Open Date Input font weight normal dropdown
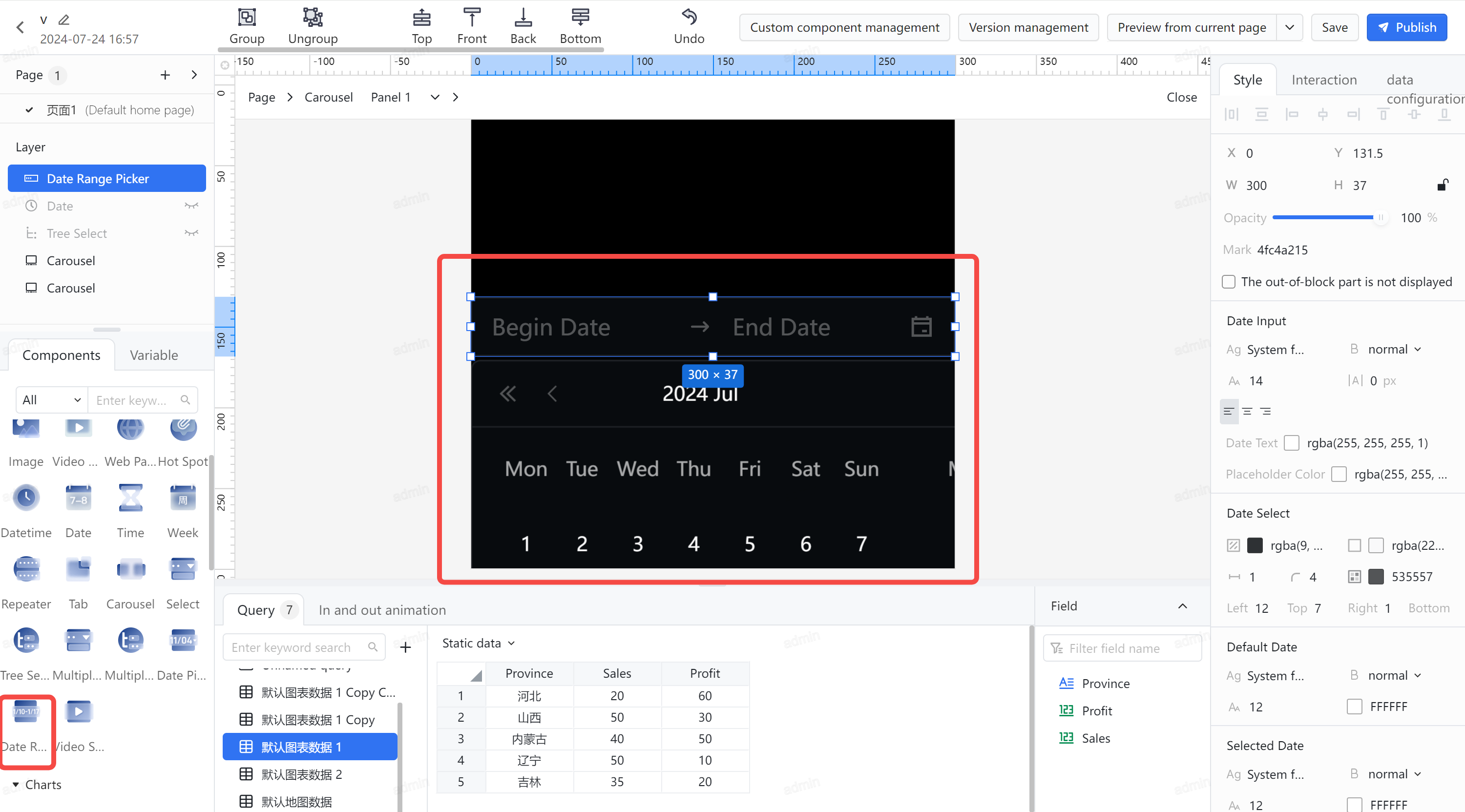1465x812 pixels. click(x=1394, y=349)
